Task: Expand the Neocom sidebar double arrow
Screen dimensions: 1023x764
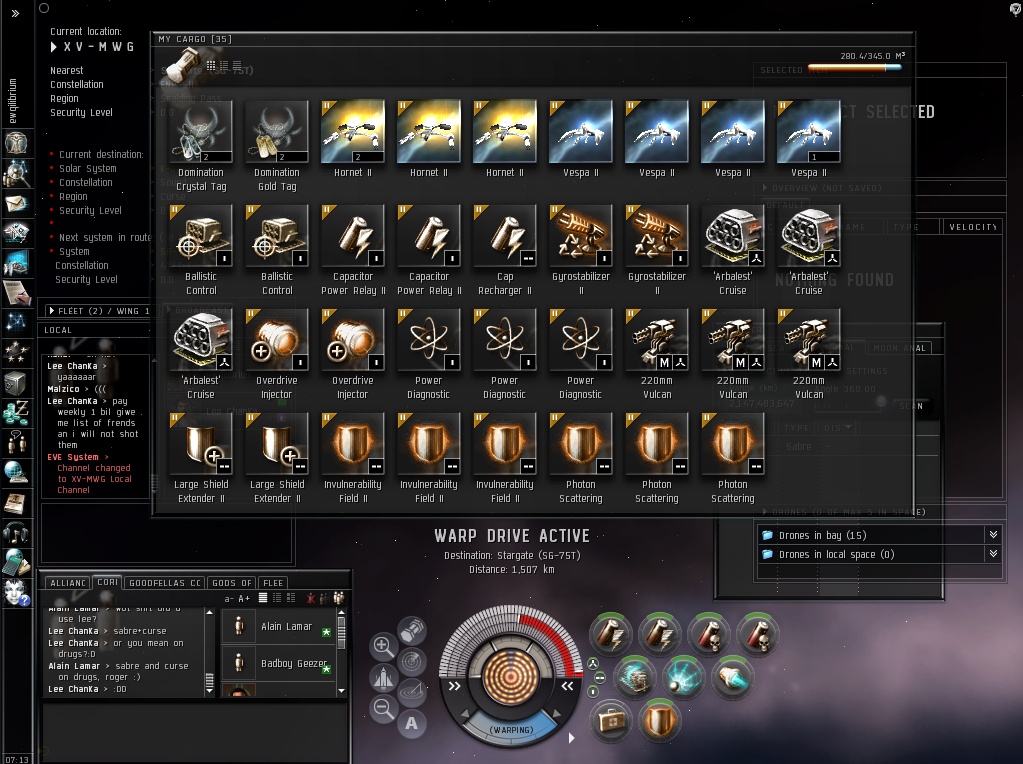Action: pyautogui.click(x=16, y=13)
